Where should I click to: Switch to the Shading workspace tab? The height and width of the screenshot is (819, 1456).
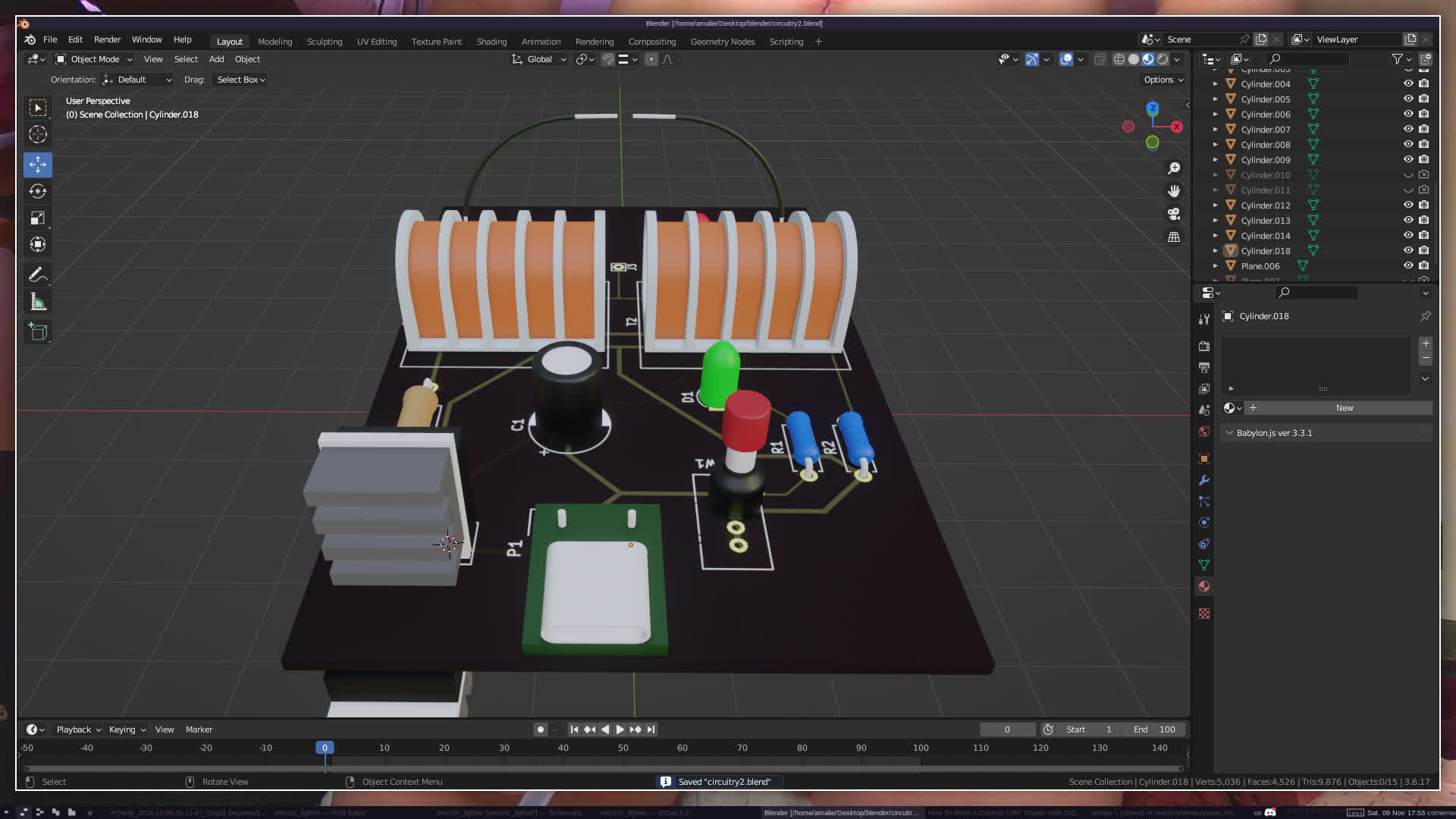(x=491, y=42)
